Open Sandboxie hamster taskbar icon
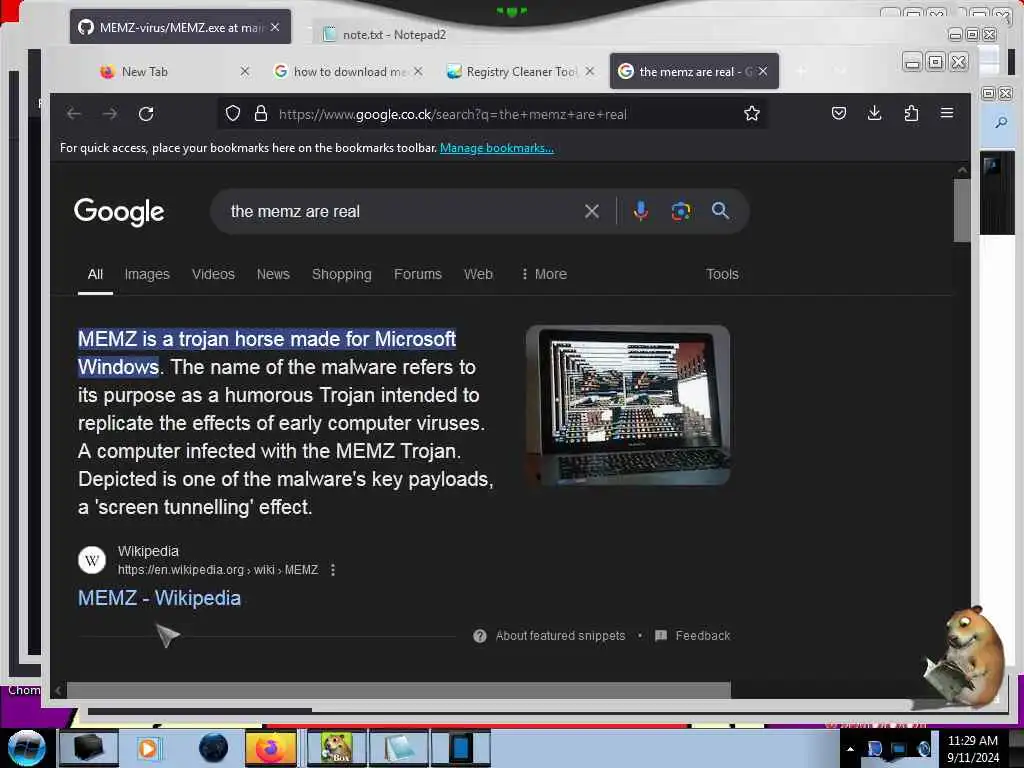 [x=336, y=748]
